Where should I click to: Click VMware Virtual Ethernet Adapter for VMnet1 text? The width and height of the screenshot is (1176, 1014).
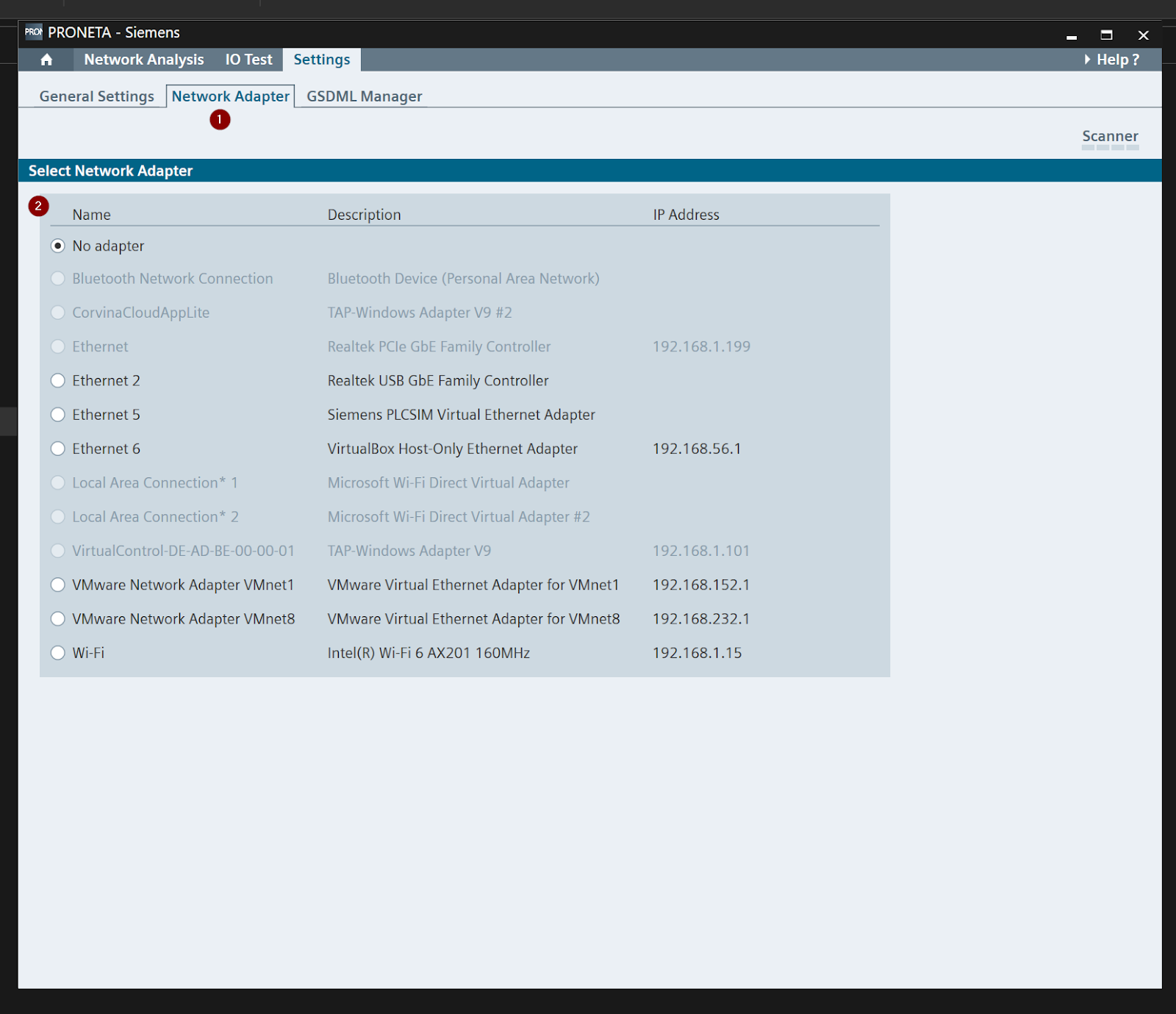pos(473,585)
